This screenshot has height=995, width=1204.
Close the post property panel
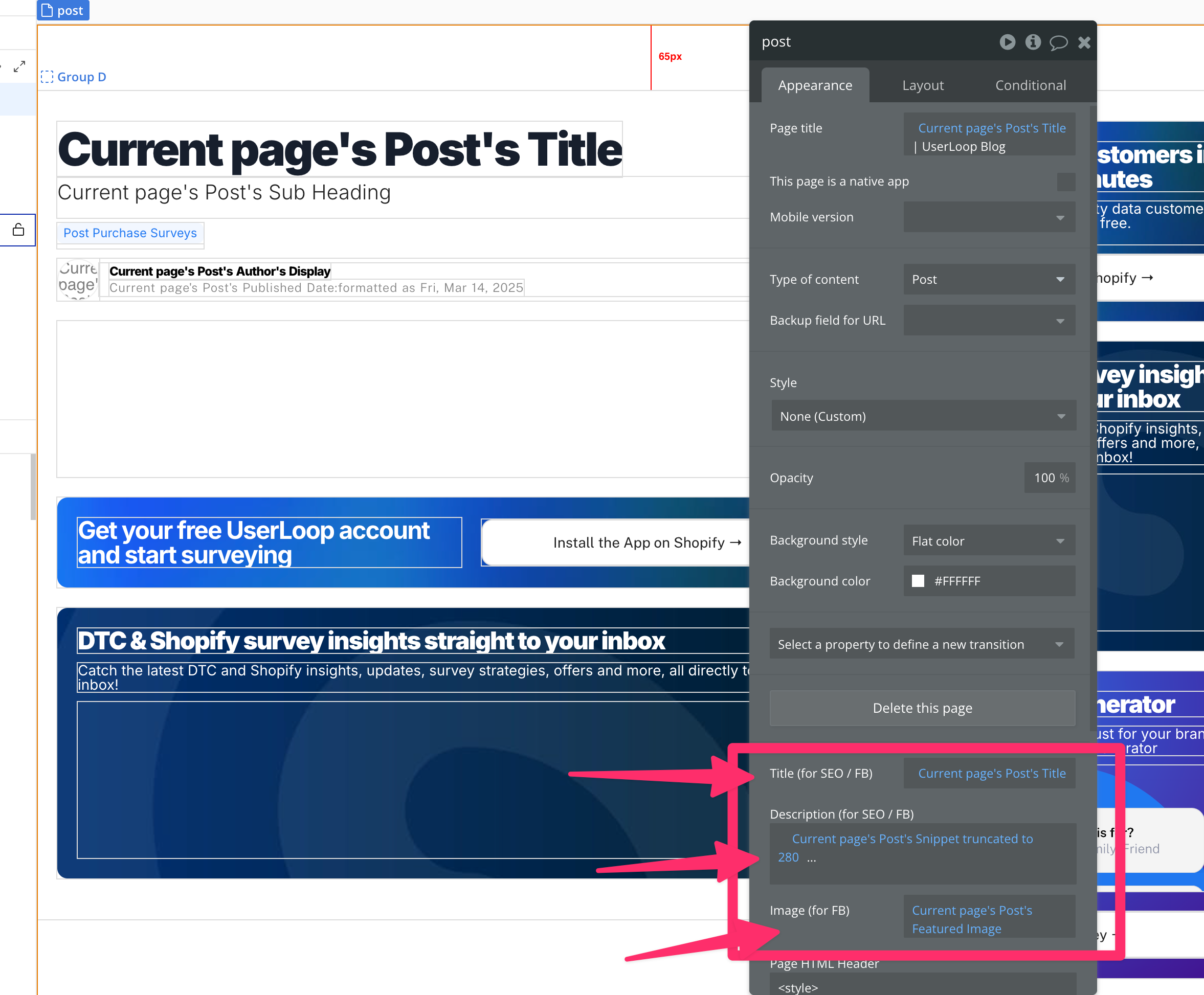[x=1084, y=42]
